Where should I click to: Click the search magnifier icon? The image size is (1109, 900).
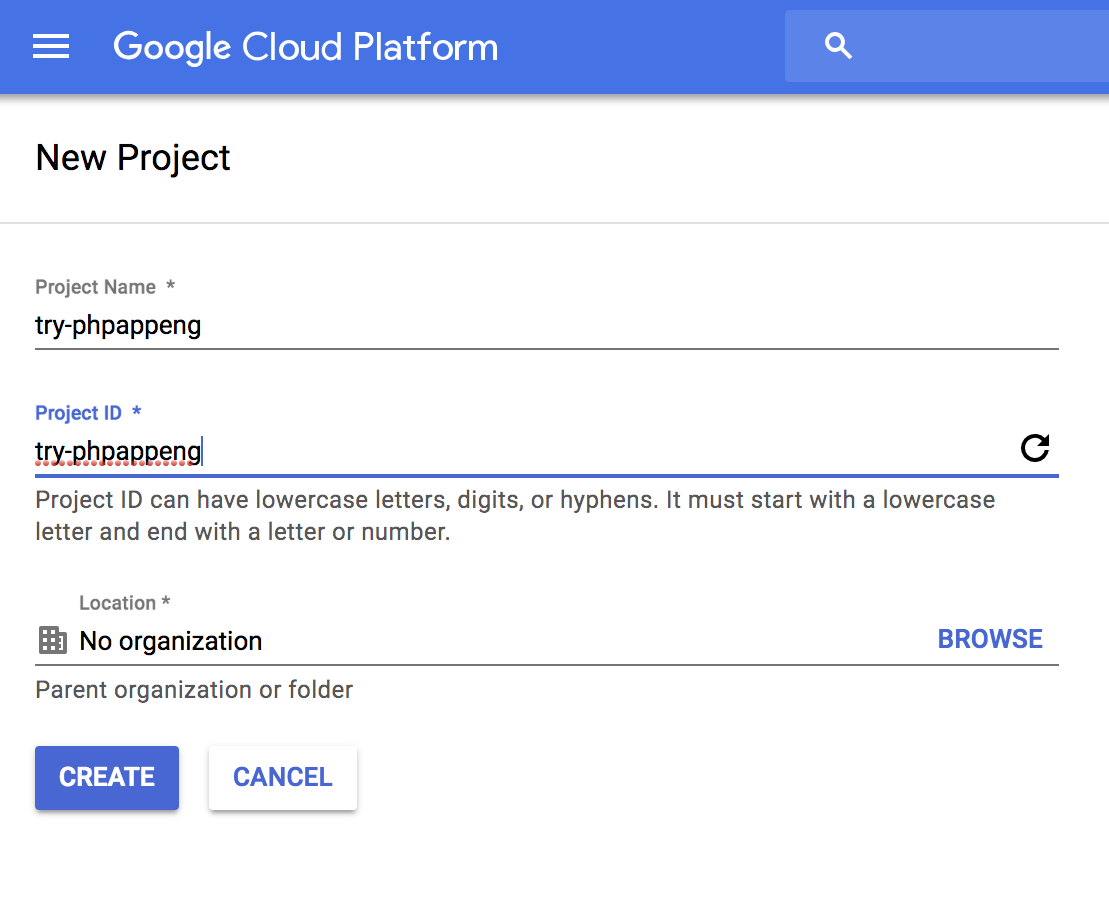[x=838, y=46]
